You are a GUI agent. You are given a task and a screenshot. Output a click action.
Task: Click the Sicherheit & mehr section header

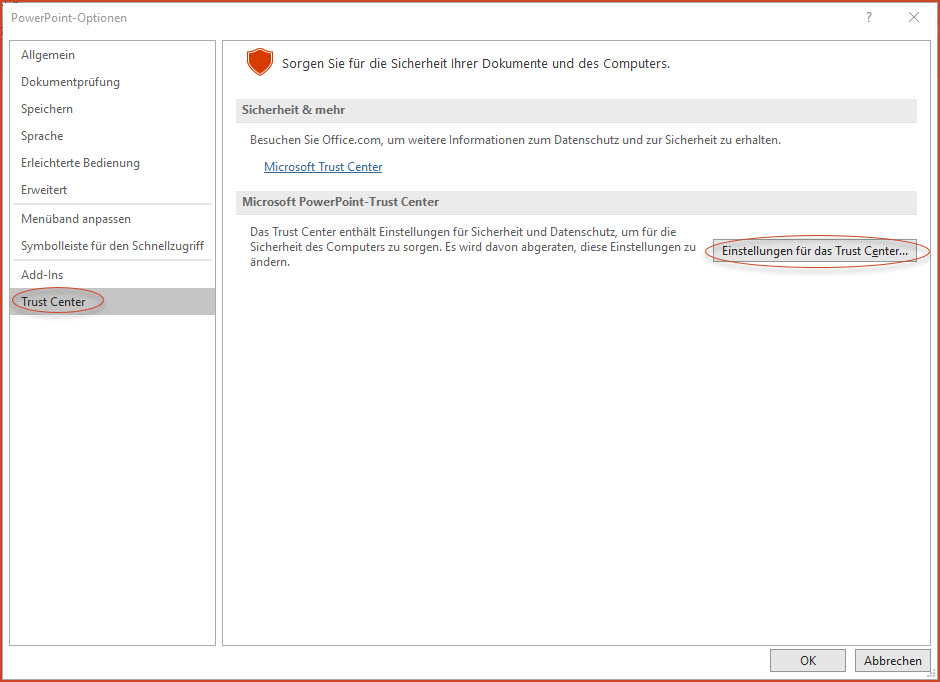576,111
